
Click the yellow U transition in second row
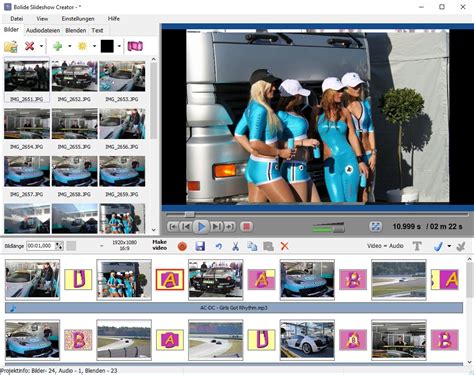point(262,340)
